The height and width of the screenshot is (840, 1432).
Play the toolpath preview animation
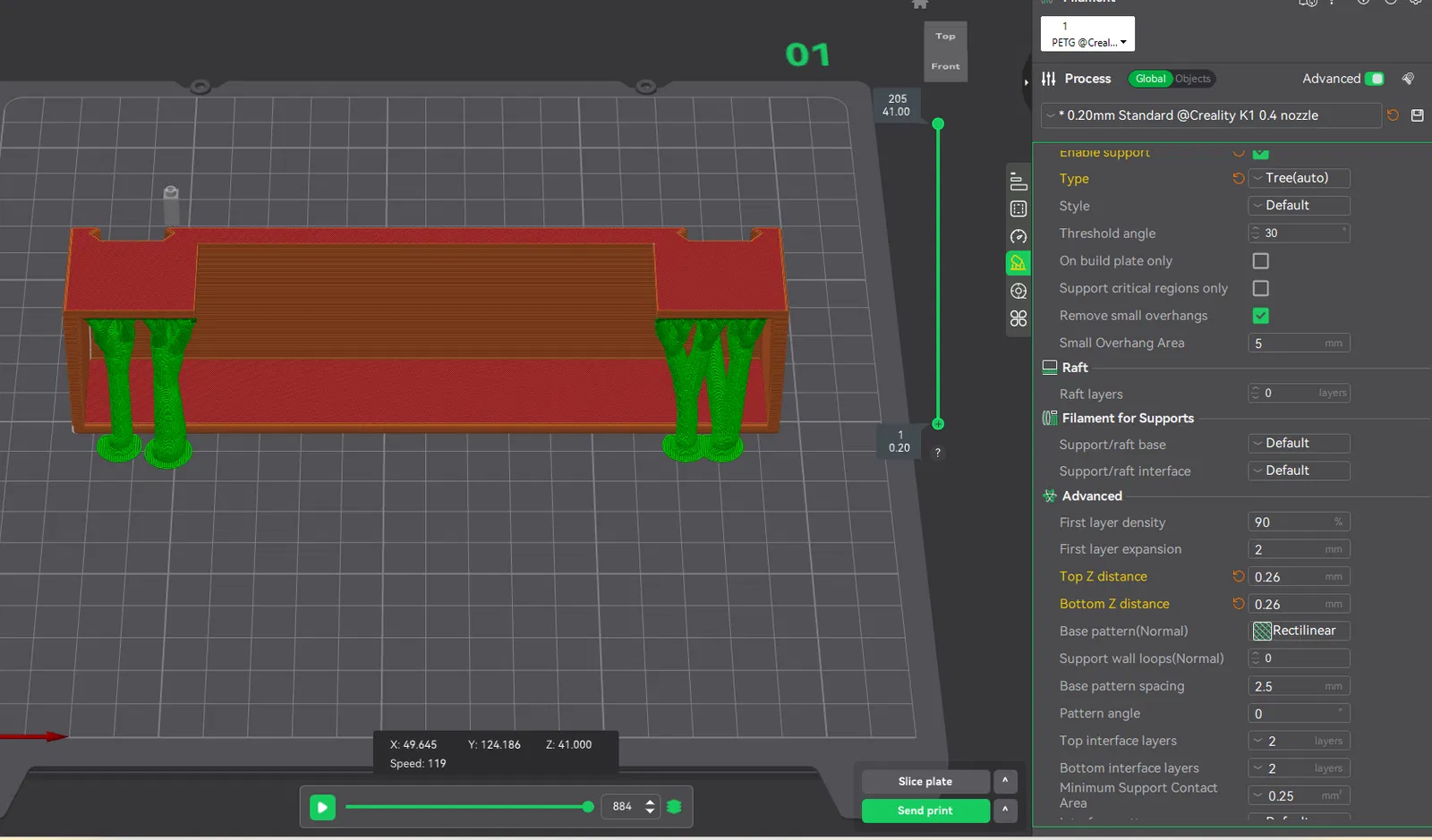[x=322, y=807]
